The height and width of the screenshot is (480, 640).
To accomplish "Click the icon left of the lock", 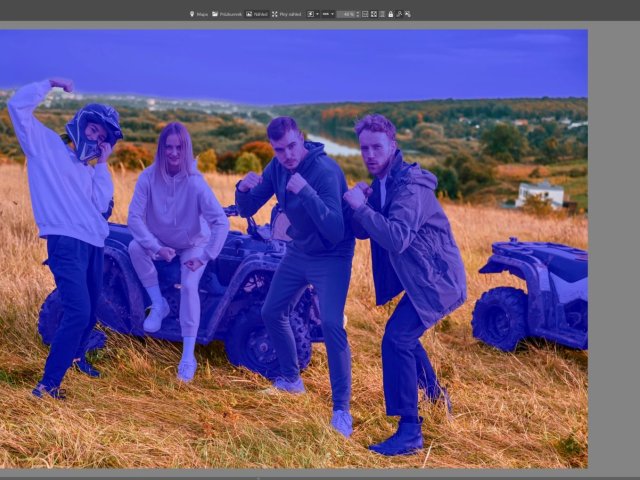I will [x=382, y=14].
